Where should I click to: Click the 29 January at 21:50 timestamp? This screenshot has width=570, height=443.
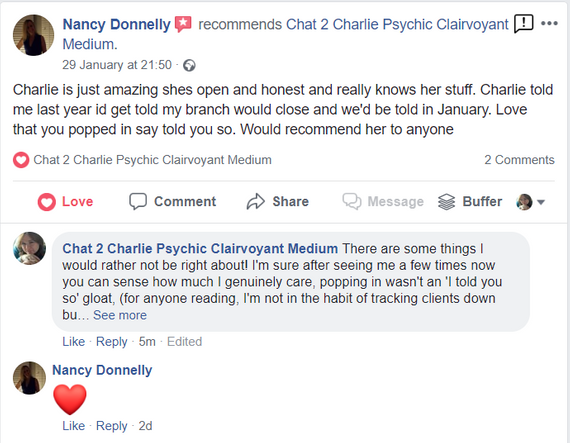[x=117, y=65]
